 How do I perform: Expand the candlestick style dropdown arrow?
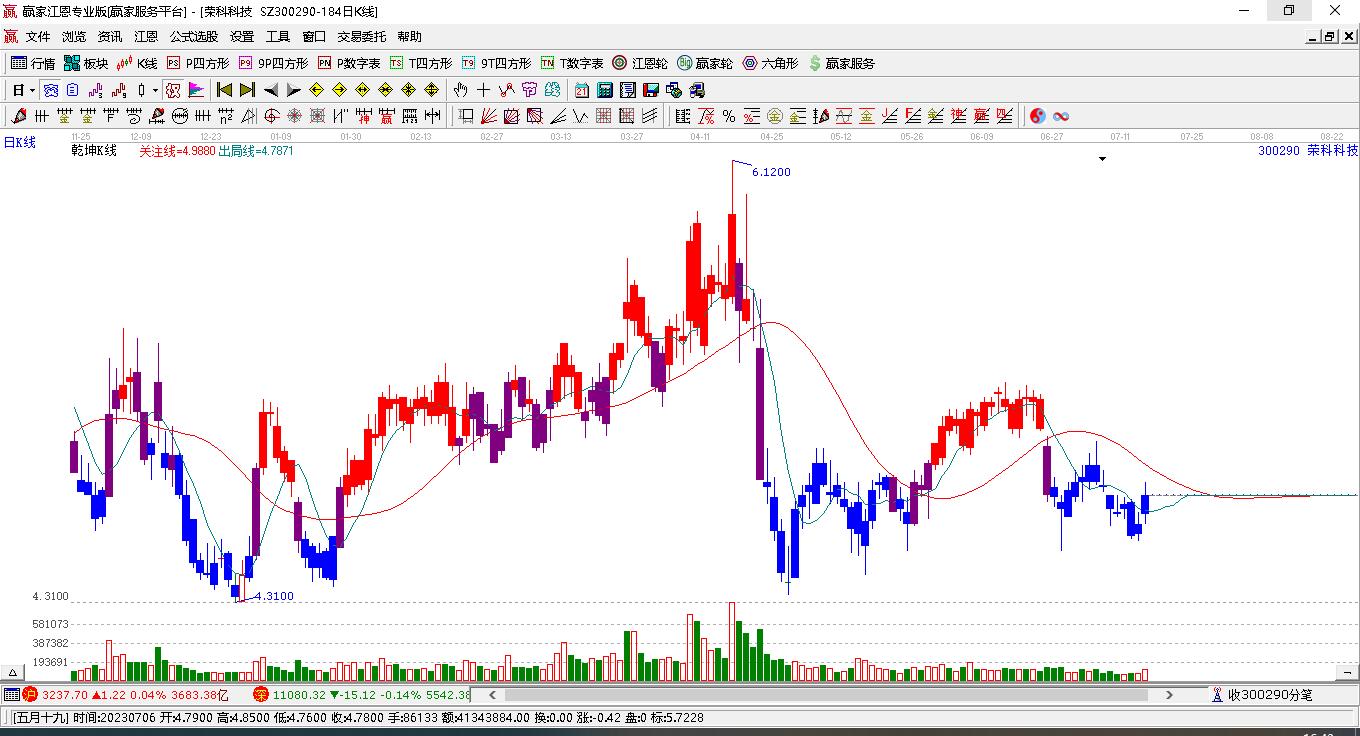click(155, 90)
